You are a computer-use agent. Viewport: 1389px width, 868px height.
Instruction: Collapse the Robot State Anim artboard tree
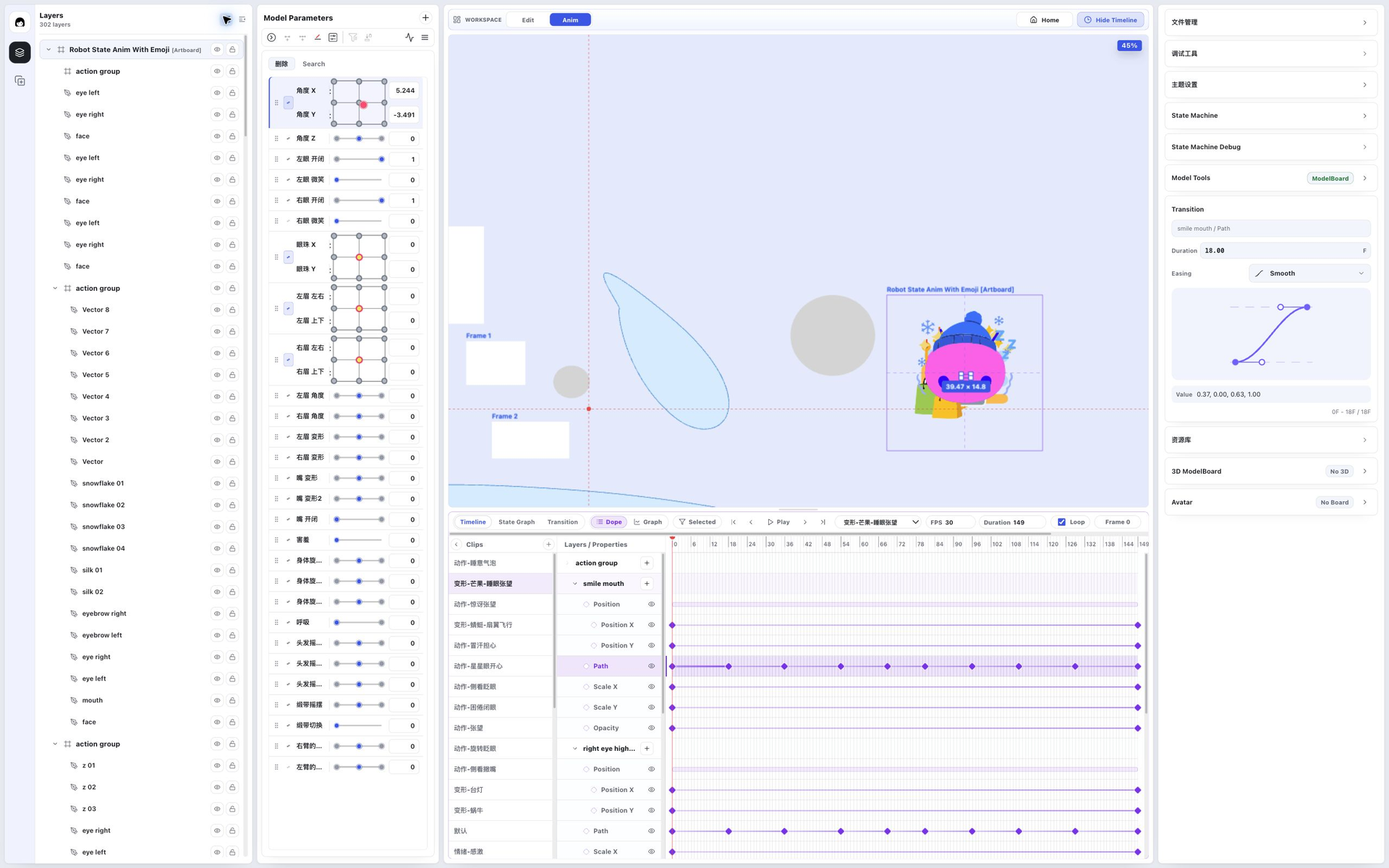(x=48, y=50)
